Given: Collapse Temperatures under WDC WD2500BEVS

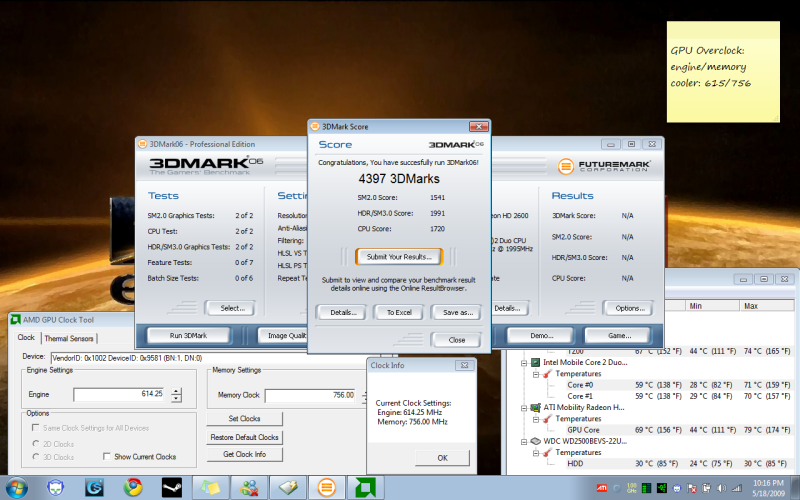Looking at the screenshot, I should pyautogui.click(x=536, y=453).
